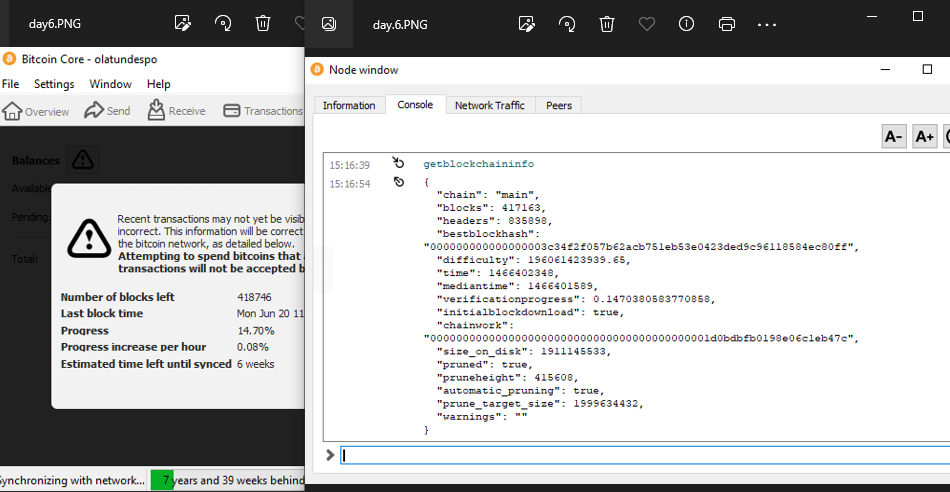Click the "blocks": 417163 line

pyautogui.click(x=489, y=207)
